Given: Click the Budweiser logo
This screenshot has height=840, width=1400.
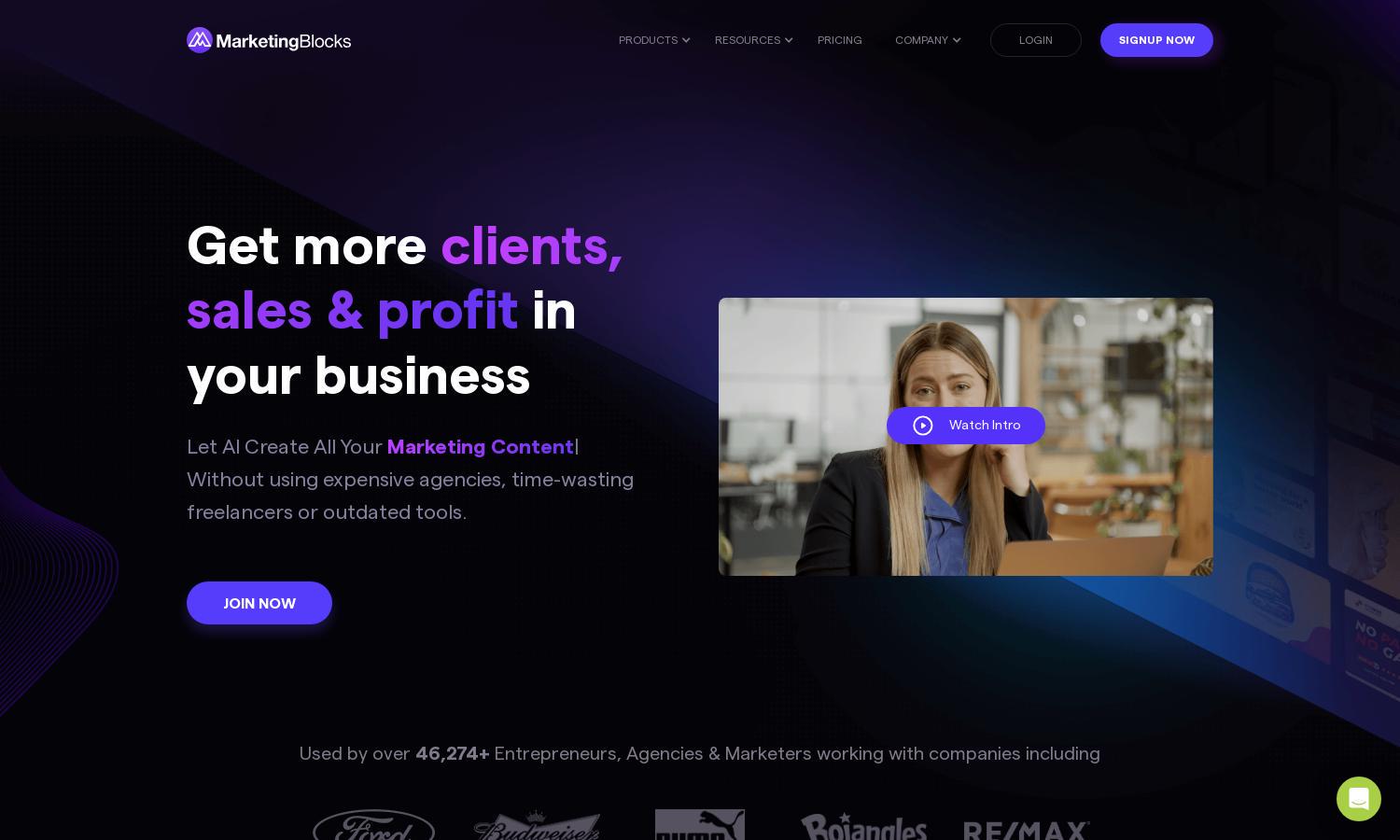Looking at the screenshot, I should [x=537, y=825].
